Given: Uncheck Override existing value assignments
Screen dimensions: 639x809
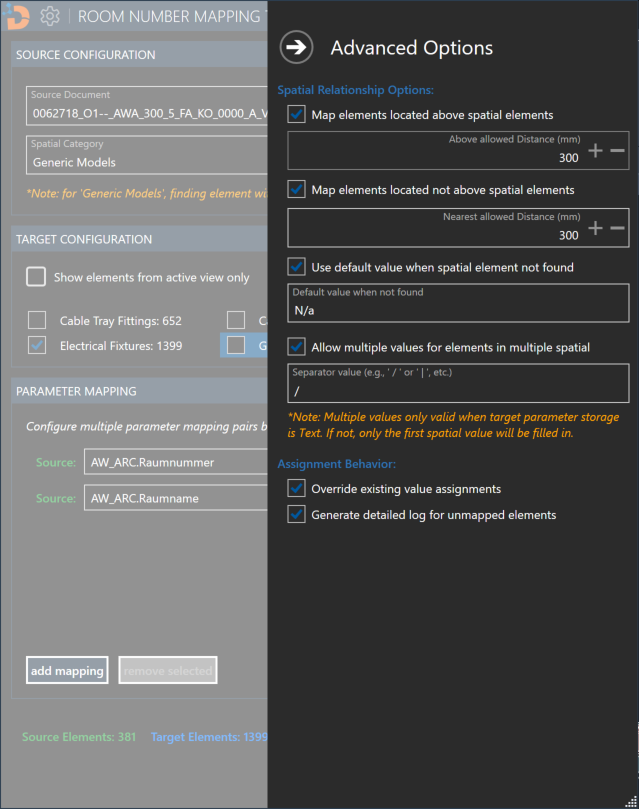Looking at the screenshot, I should click(297, 489).
